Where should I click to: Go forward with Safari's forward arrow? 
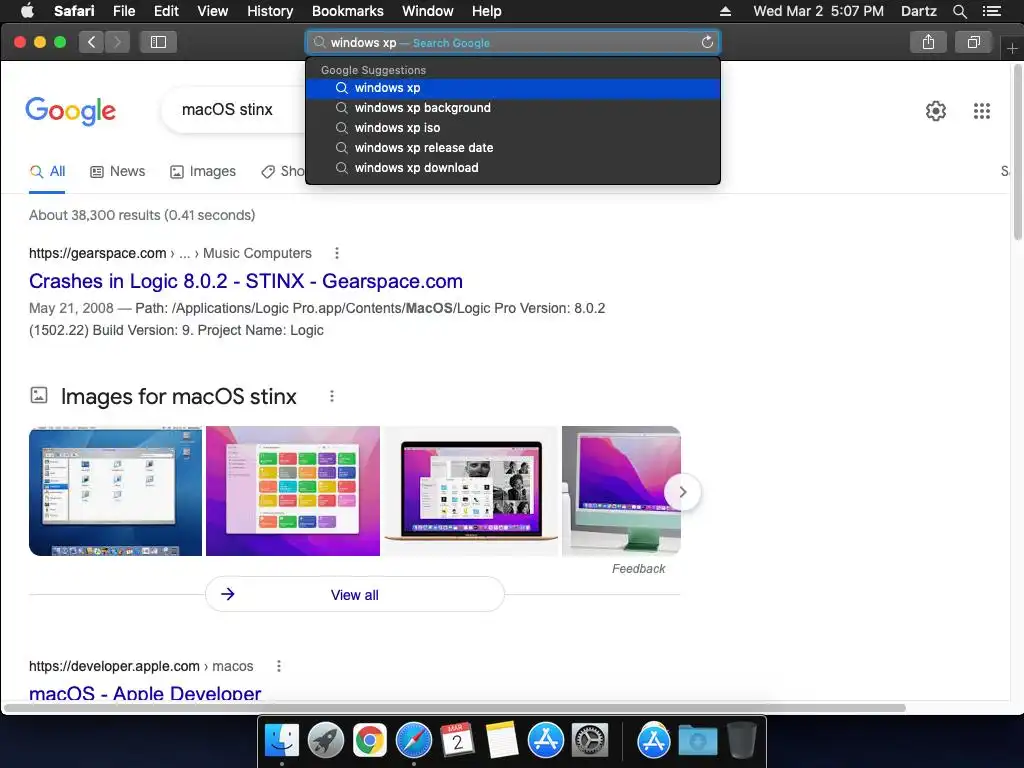117,42
